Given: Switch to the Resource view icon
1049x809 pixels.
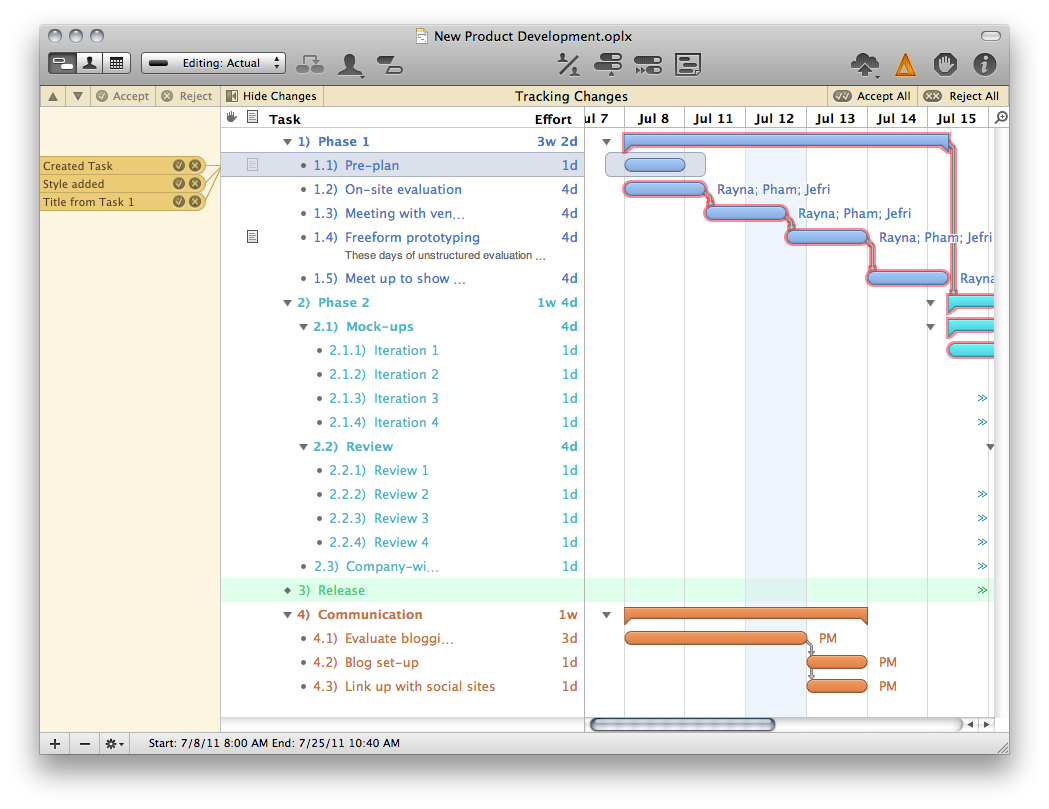Looking at the screenshot, I should 90,63.
